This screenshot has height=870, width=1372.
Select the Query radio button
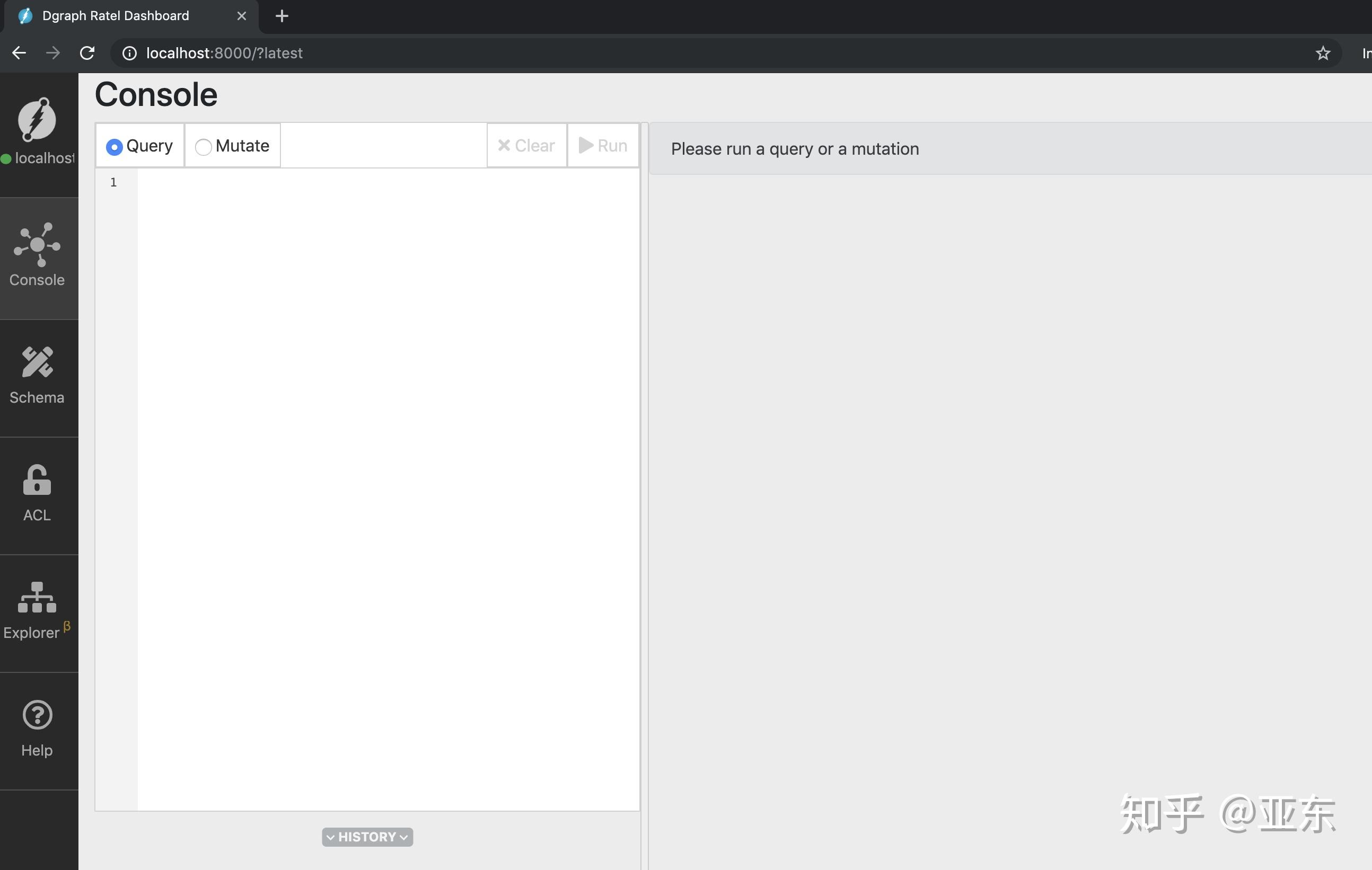tap(114, 147)
